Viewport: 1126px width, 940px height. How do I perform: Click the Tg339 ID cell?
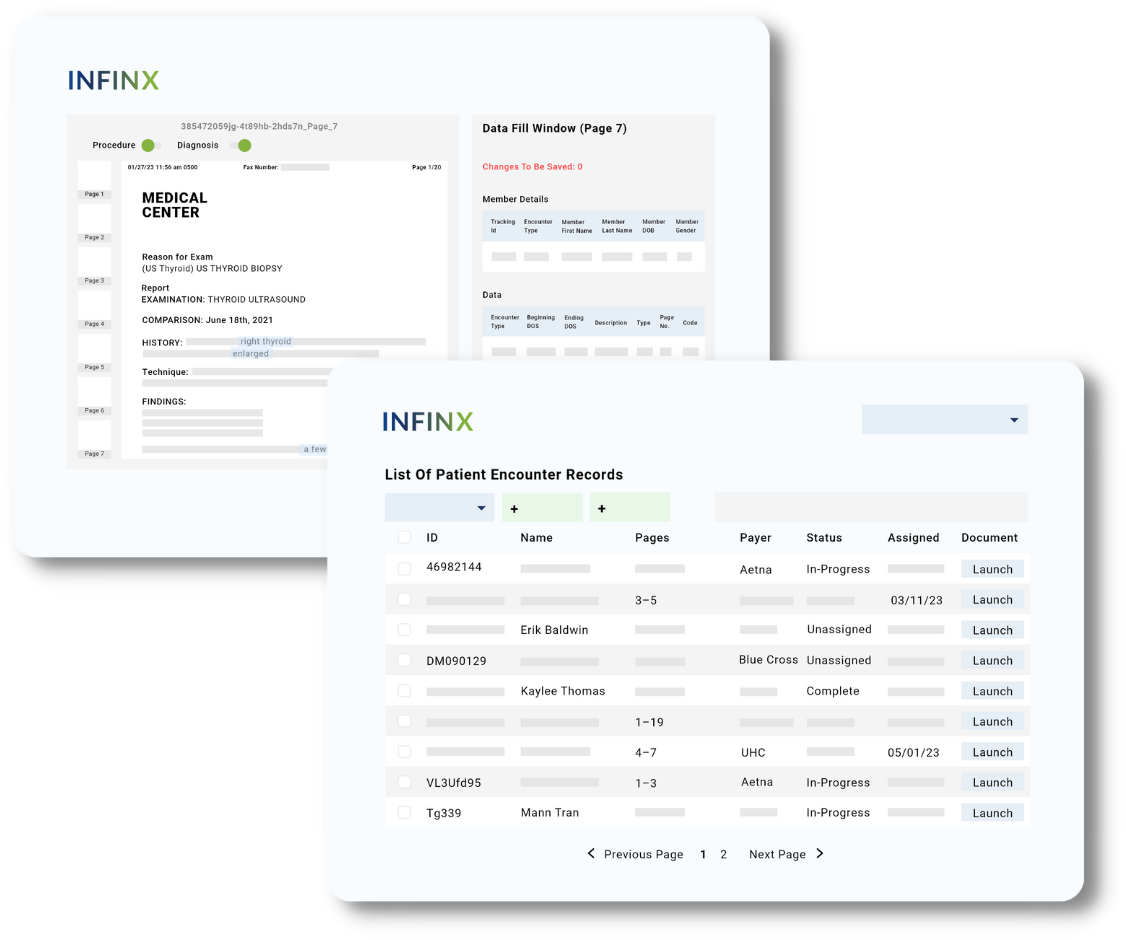click(x=444, y=813)
